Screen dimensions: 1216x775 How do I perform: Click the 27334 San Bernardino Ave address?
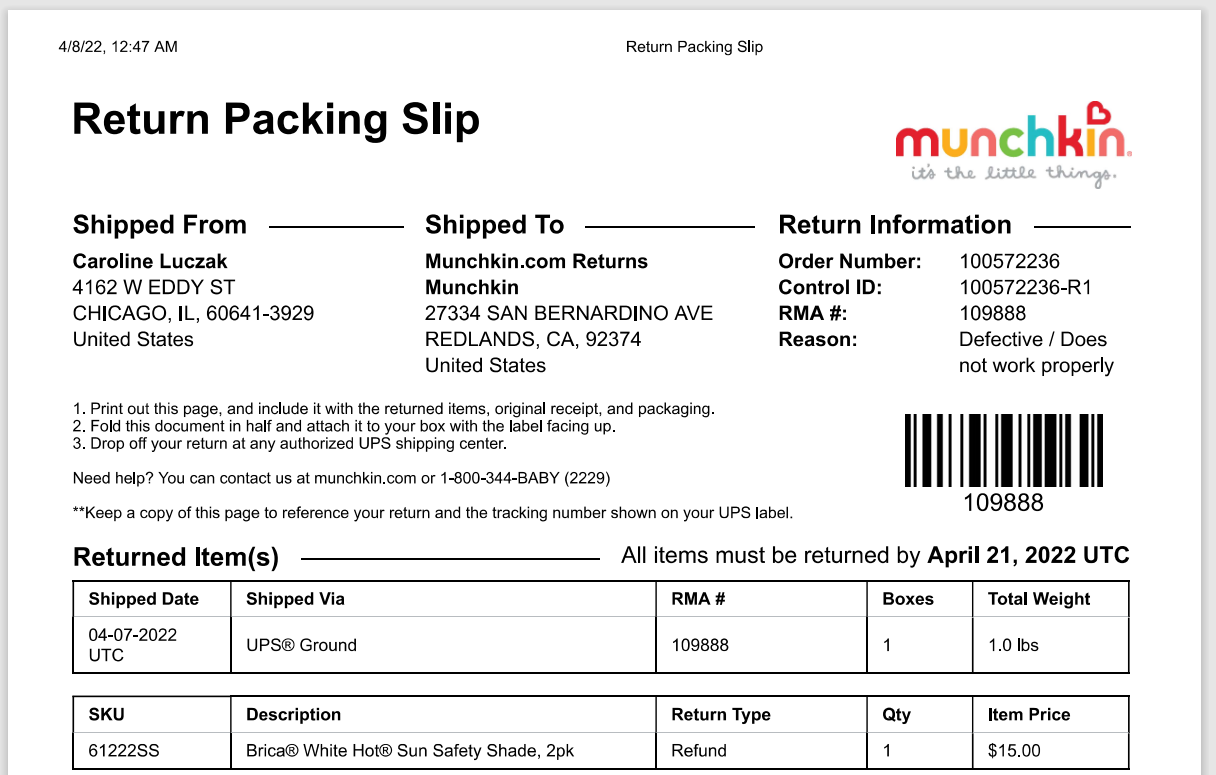[x=569, y=314]
